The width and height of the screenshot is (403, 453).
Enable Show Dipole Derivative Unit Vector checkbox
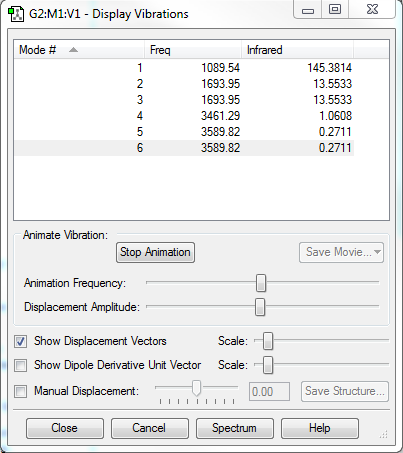[21, 365]
